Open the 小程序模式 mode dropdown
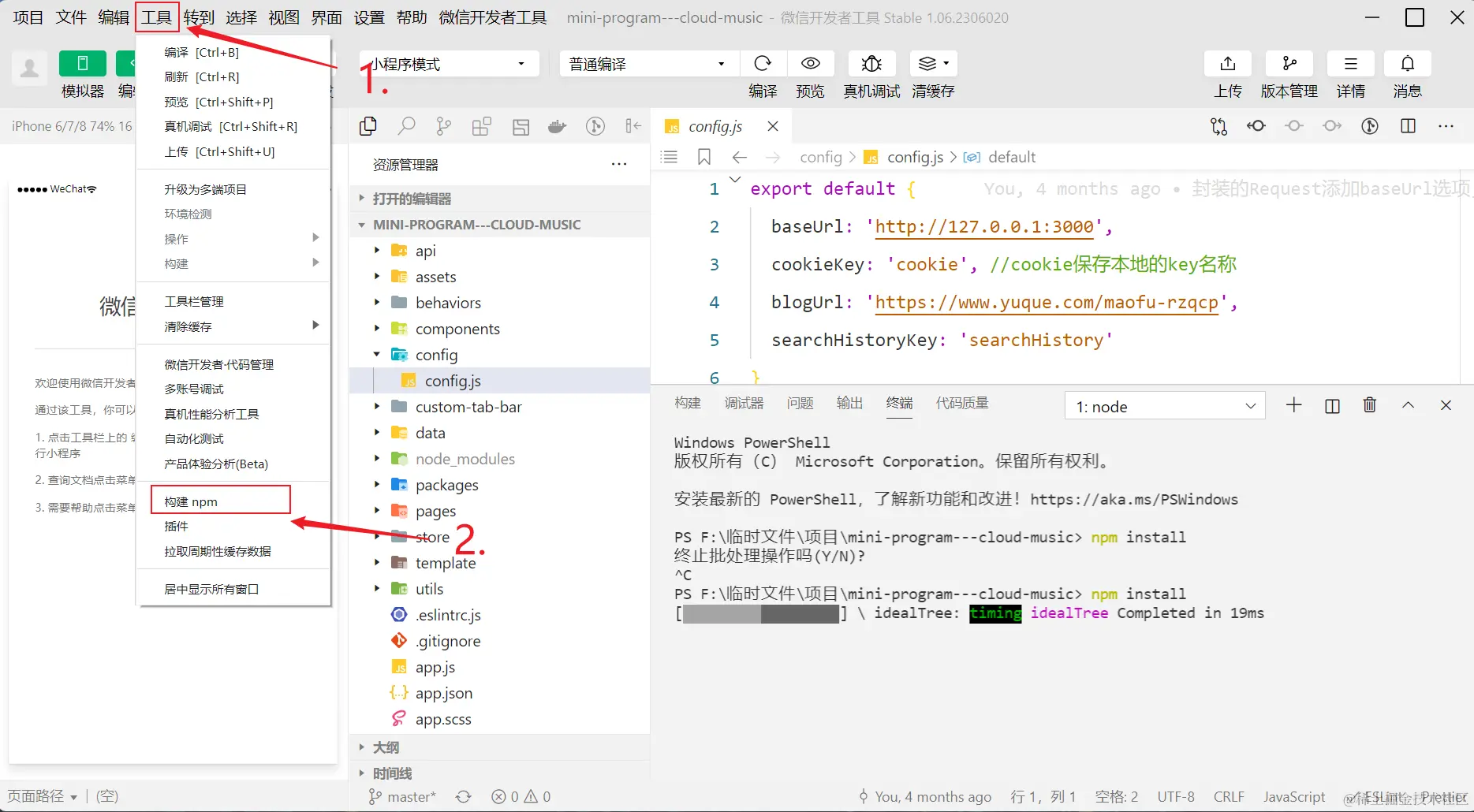The height and width of the screenshot is (812, 1474). point(449,64)
